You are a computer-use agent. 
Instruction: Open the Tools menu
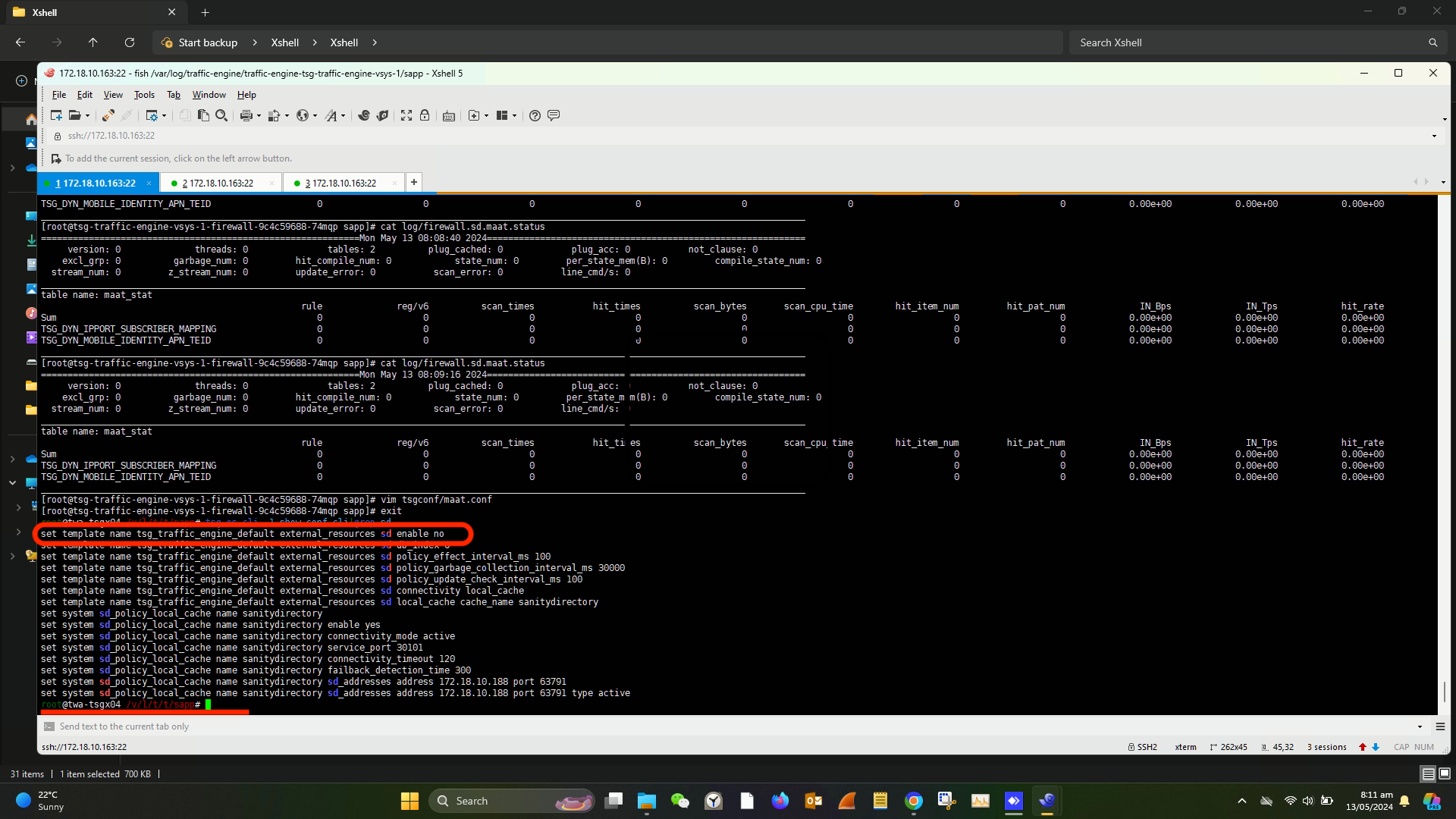point(144,95)
